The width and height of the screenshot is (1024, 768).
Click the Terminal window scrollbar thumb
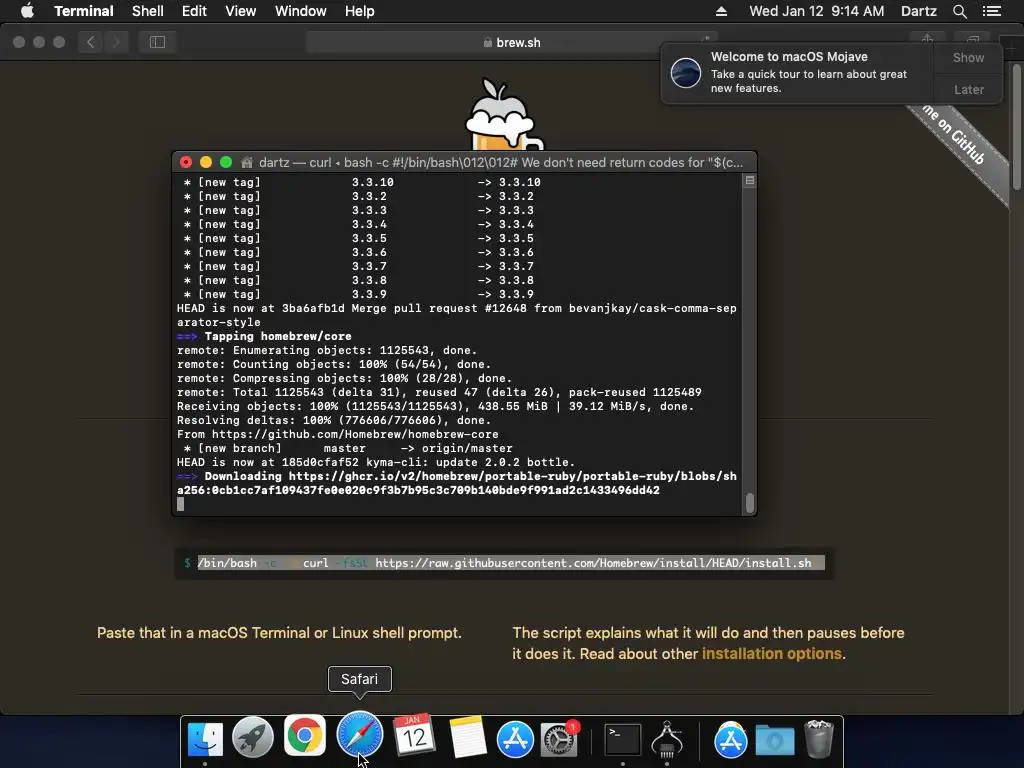click(x=750, y=503)
